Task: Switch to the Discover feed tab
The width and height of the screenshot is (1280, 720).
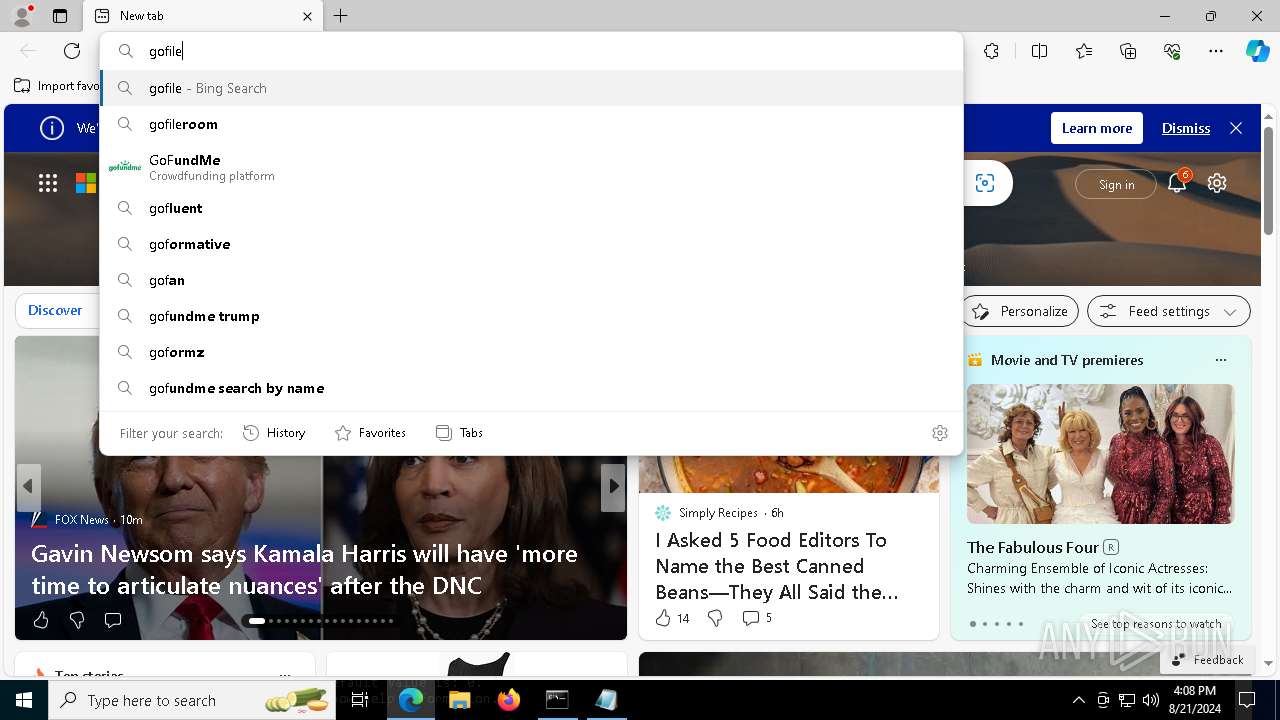Action: (55, 310)
